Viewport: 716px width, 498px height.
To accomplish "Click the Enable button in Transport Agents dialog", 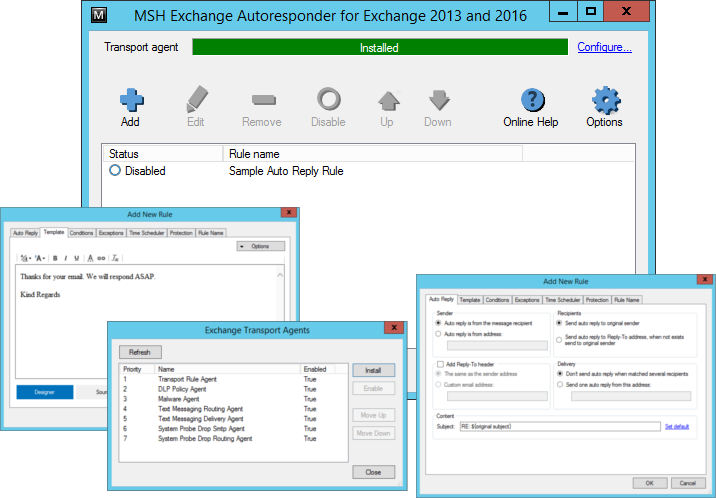I will click(x=374, y=388).
